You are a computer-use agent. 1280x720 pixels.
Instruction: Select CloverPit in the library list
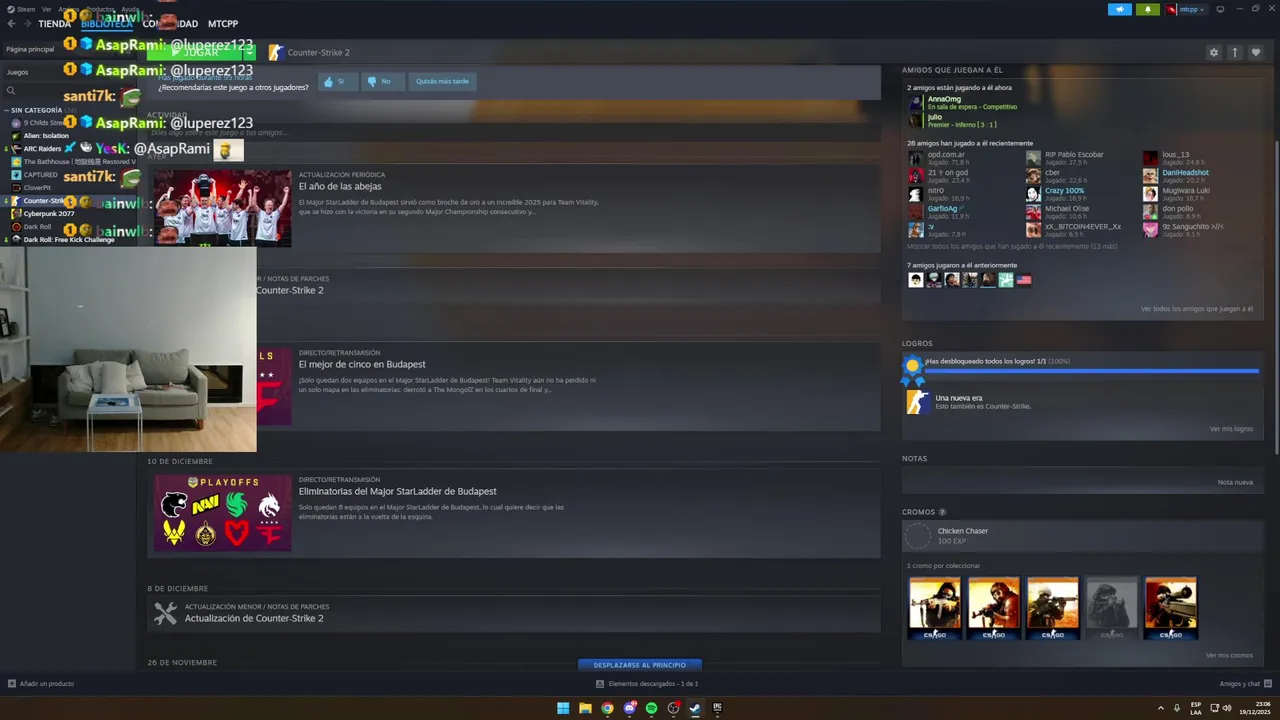(x=37, y=188)
